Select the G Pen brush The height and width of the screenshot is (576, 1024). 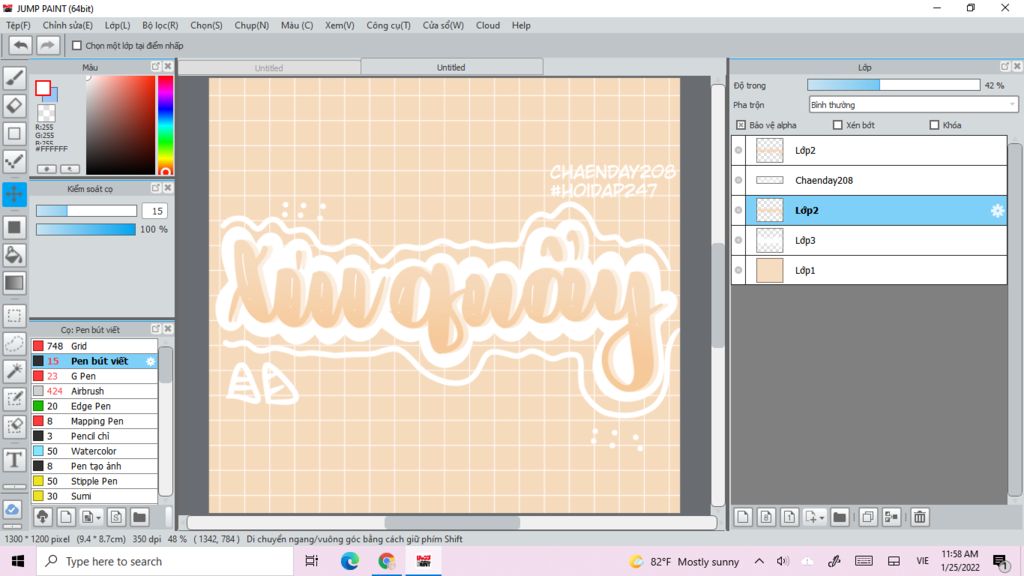pyautogui.click(x=94, y=376)
